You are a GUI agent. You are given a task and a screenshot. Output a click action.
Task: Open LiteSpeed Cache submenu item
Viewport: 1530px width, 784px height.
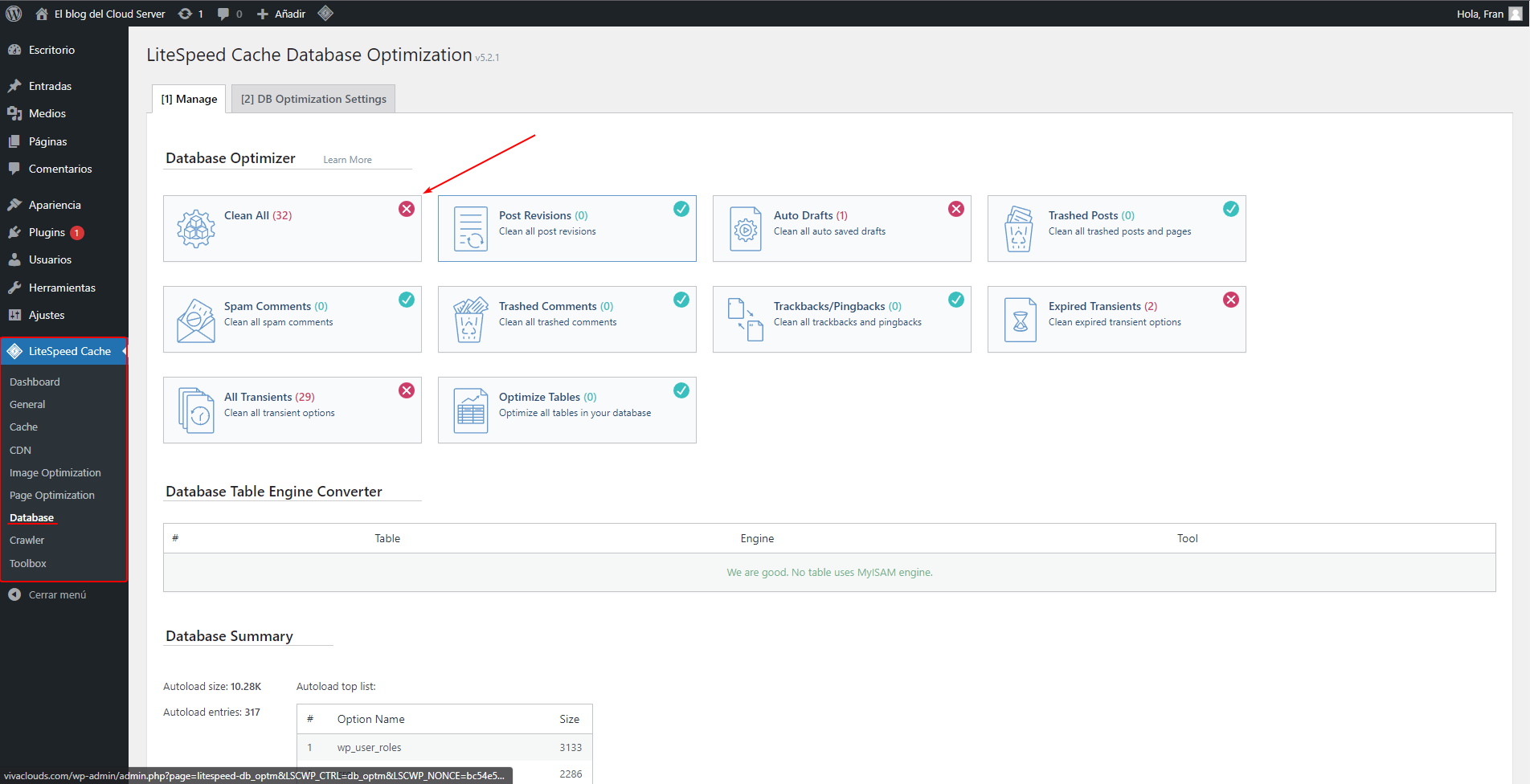tap(23, 427)
